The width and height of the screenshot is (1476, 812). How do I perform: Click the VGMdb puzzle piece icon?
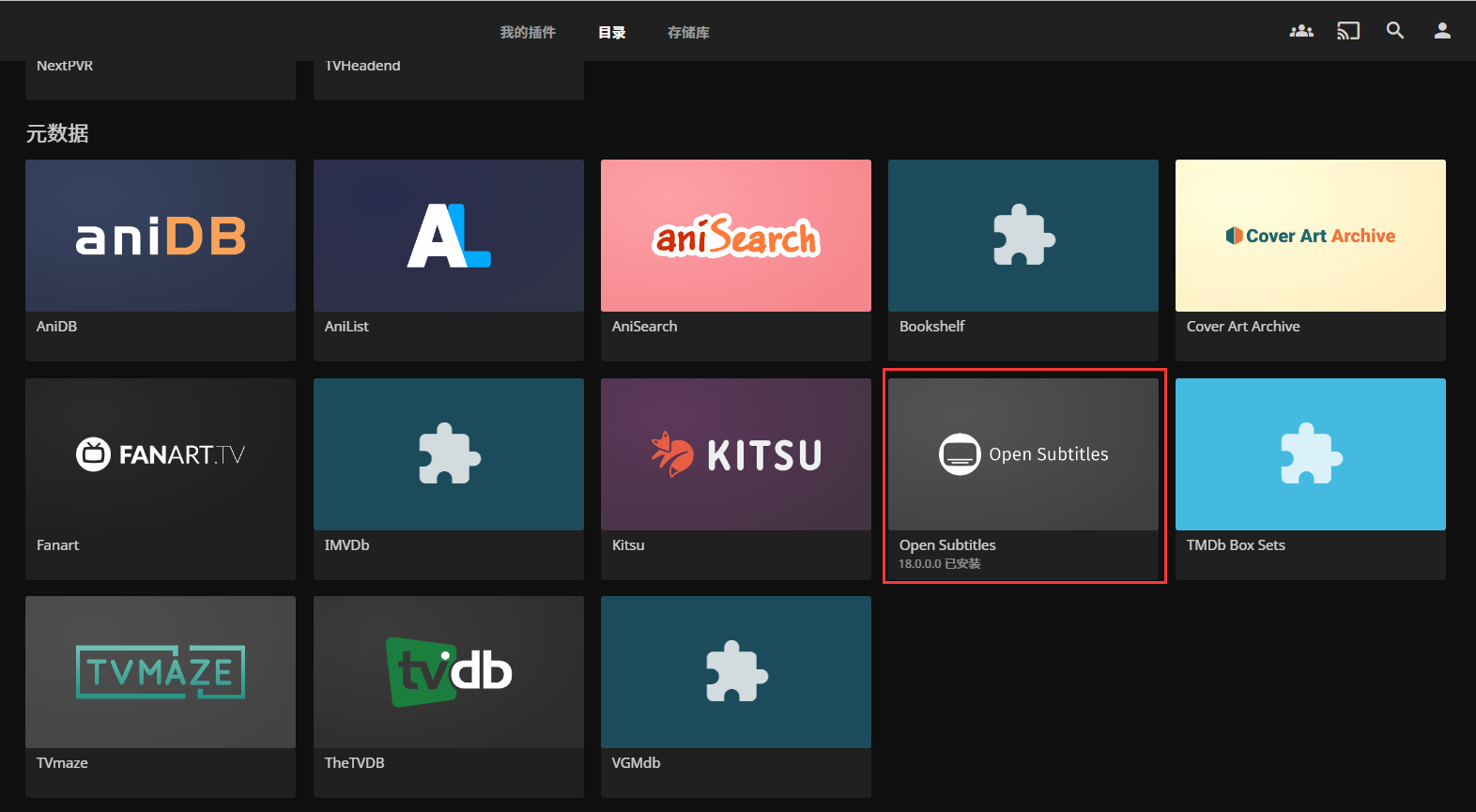[x=736, y=672]
